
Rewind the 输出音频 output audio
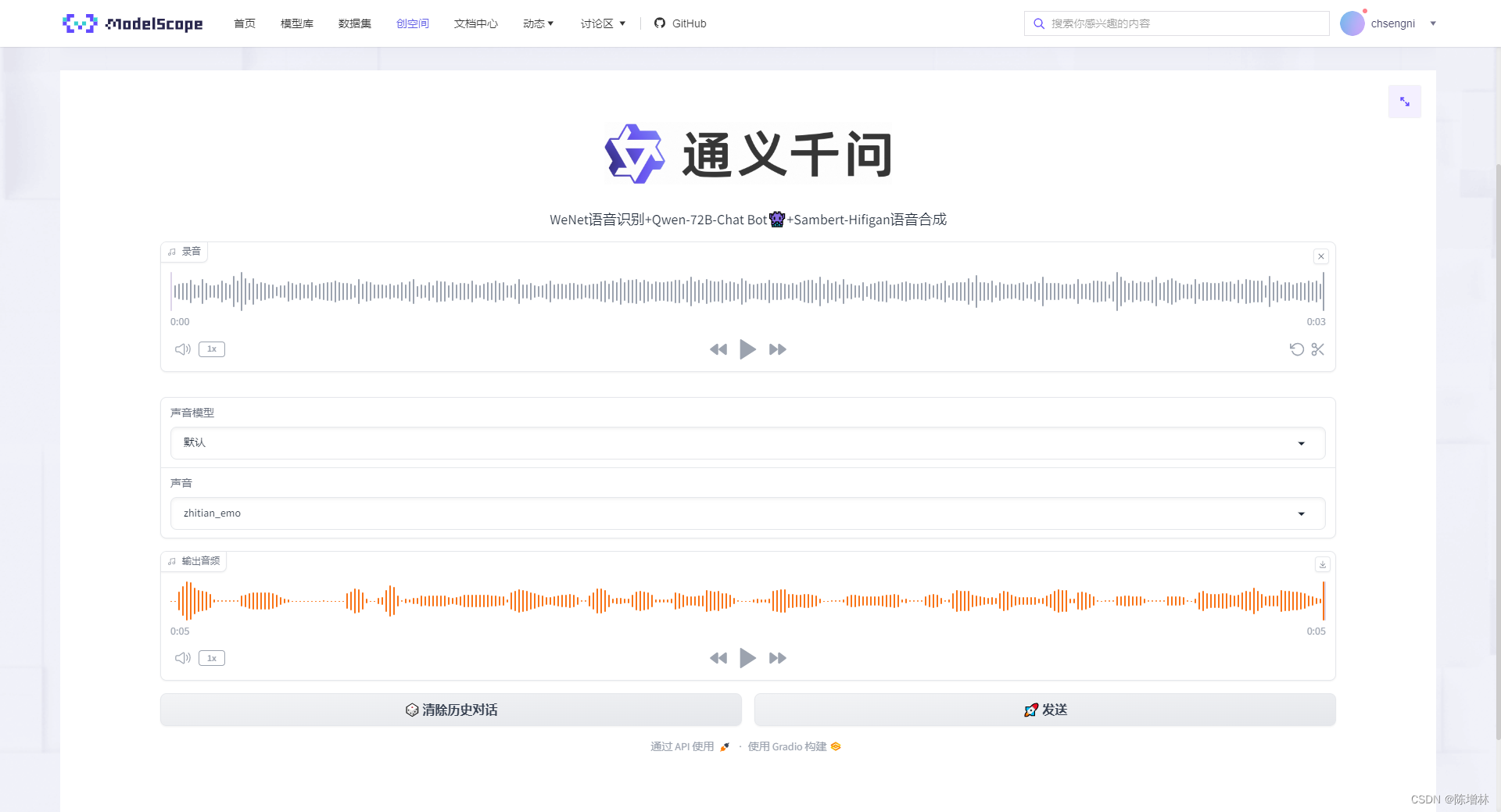(718, 658)
